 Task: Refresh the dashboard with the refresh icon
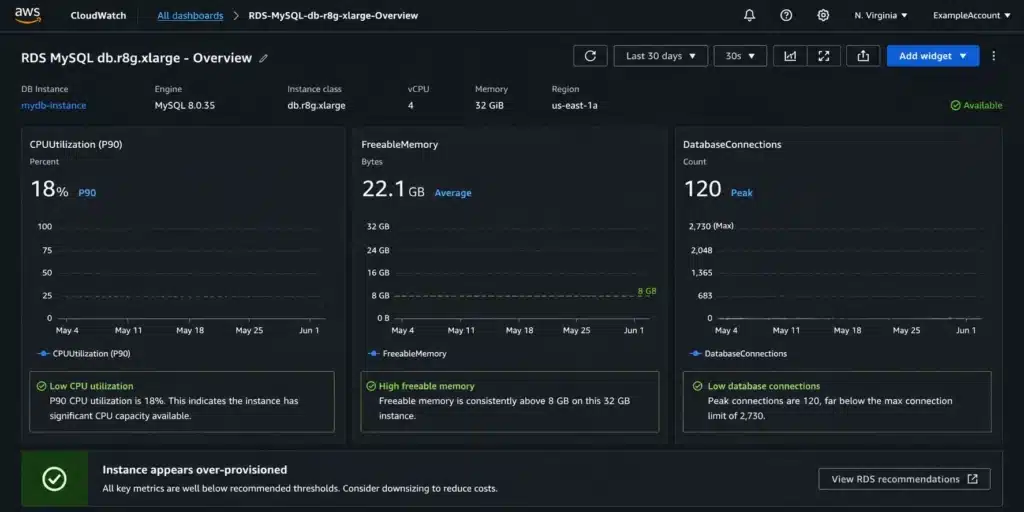coord(590,56)
